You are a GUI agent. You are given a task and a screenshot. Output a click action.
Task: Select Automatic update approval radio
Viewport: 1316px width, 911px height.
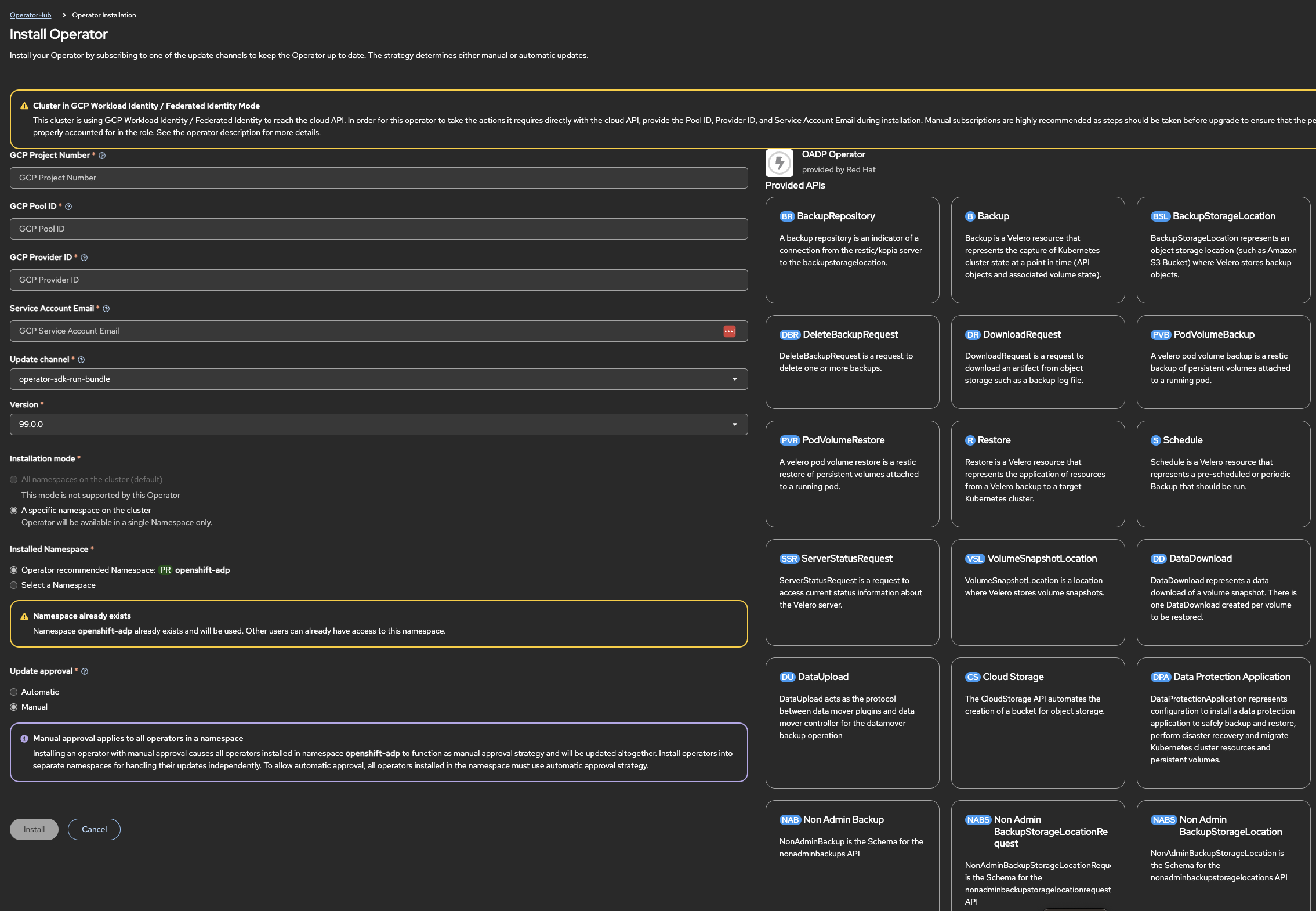[14, 692]
